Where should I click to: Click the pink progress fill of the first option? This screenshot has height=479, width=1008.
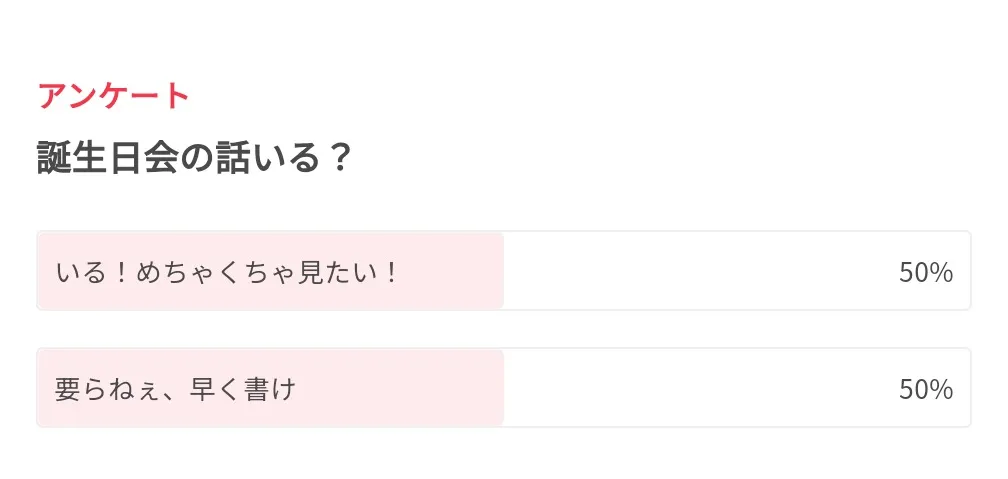pyautogui.click(x=450, y=272)
